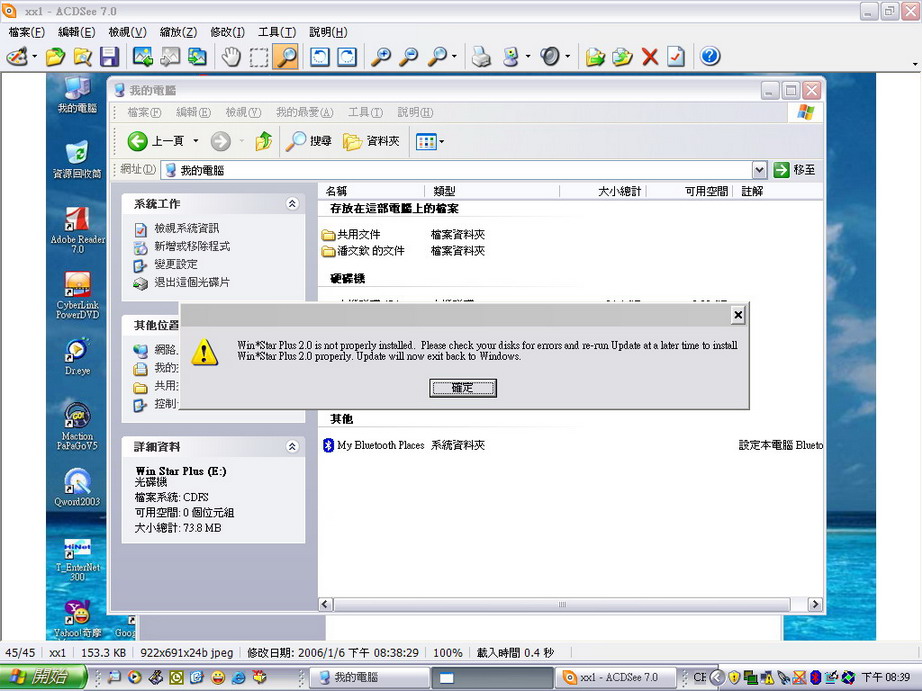Viewport: 922px width, 691px height.
Task: Click pictured 上一頁 back button
Action: pos(155,141)
